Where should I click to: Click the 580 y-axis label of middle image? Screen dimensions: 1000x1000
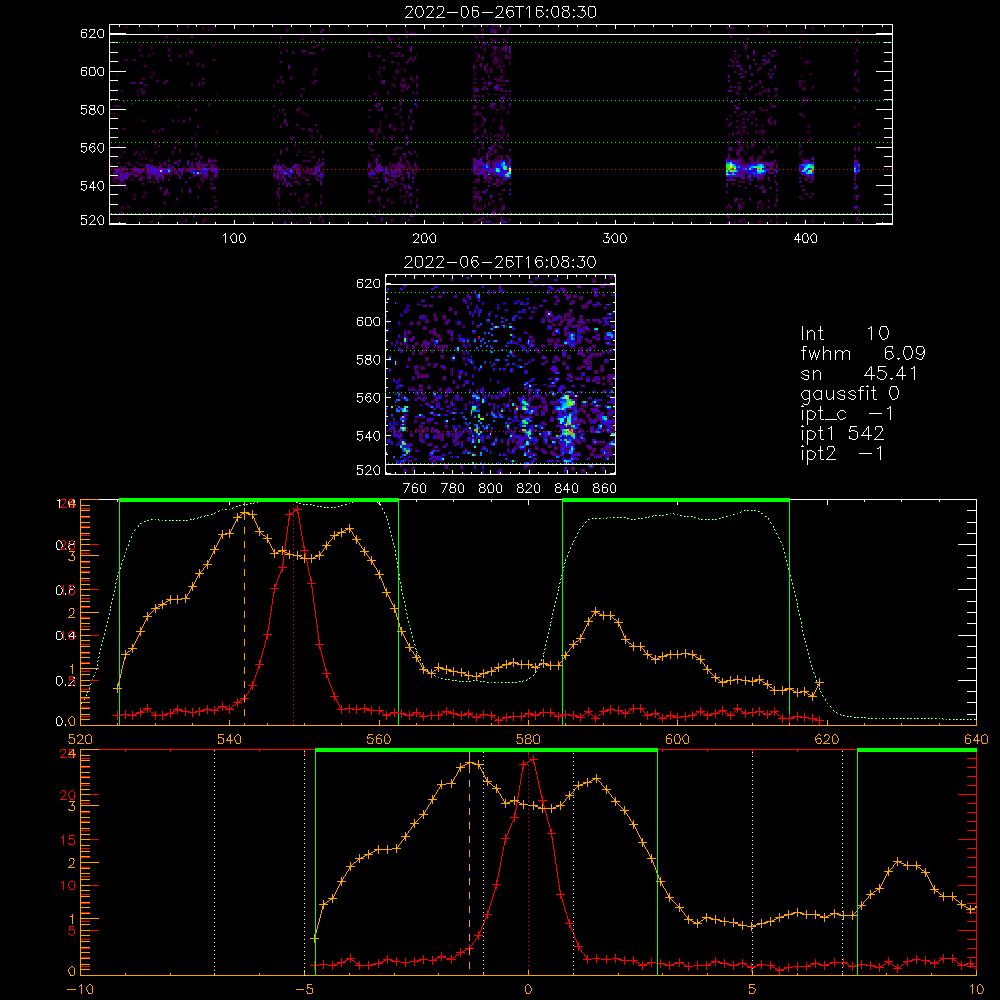coord(369,360)
